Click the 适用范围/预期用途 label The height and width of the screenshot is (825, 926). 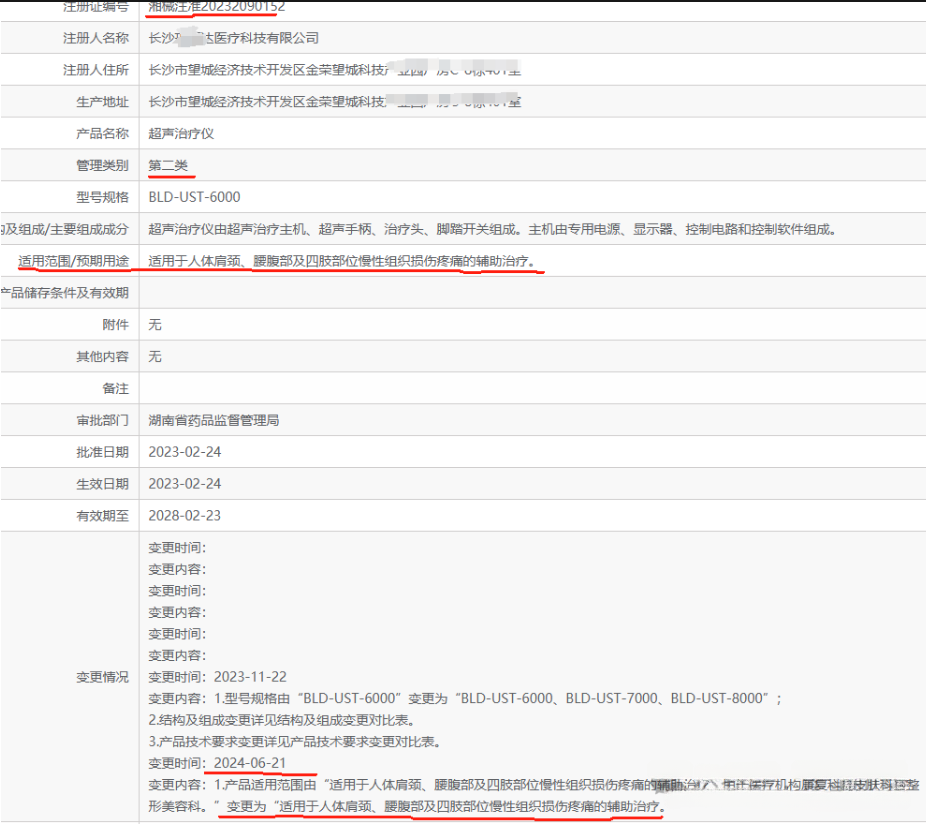73,261
